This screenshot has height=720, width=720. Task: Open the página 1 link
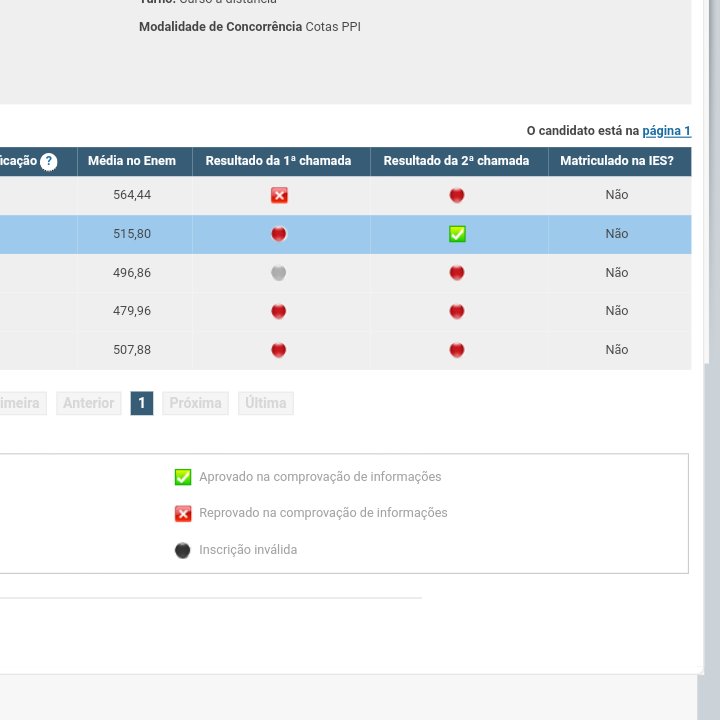tap(666, 131)
